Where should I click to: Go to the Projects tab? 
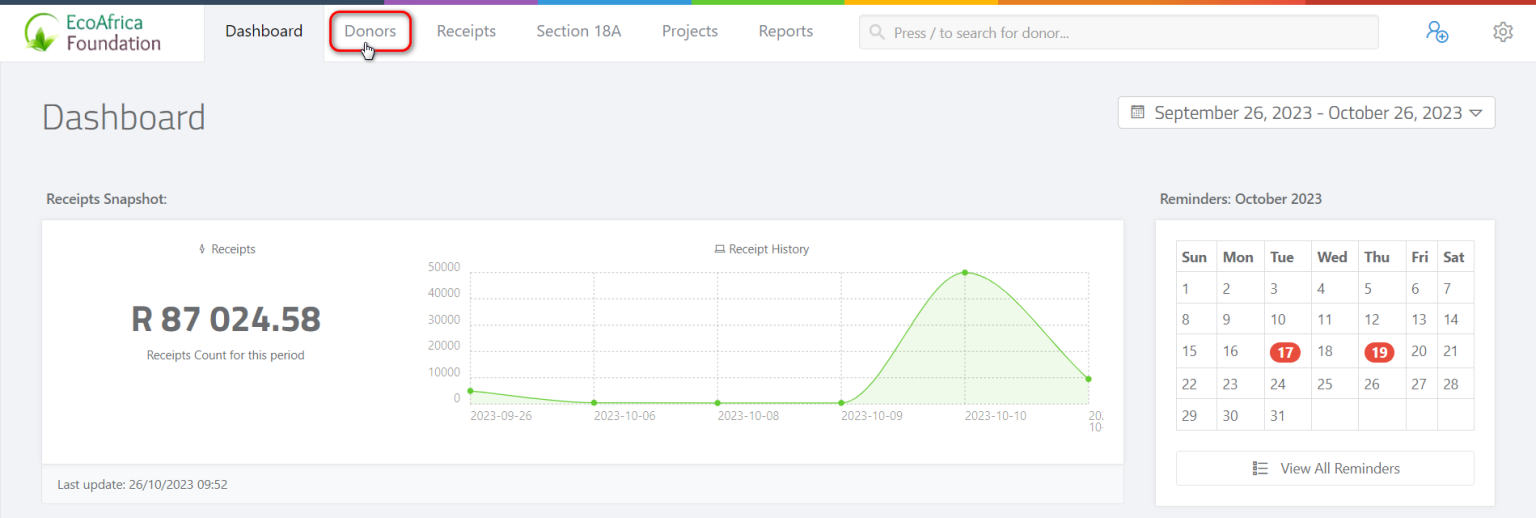point(690,31)
